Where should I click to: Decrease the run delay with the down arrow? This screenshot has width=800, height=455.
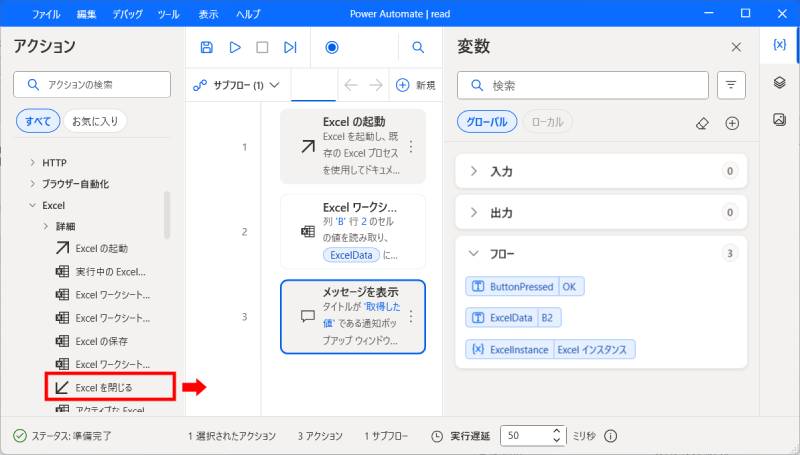point(557,441)
